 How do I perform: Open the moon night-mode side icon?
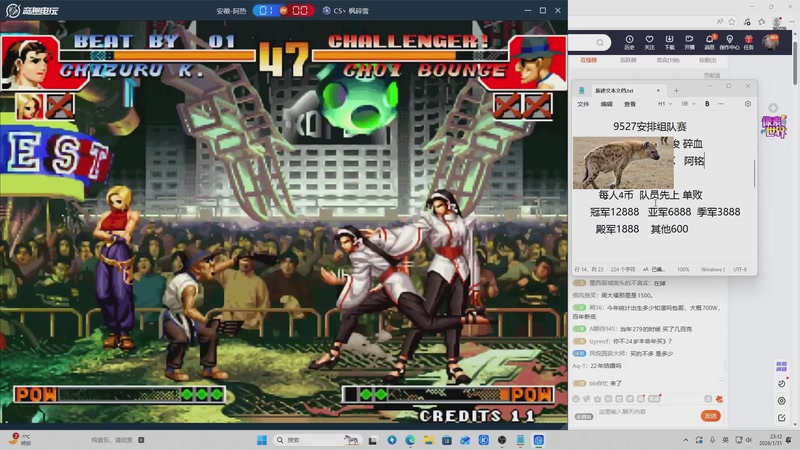pos(782,383)
